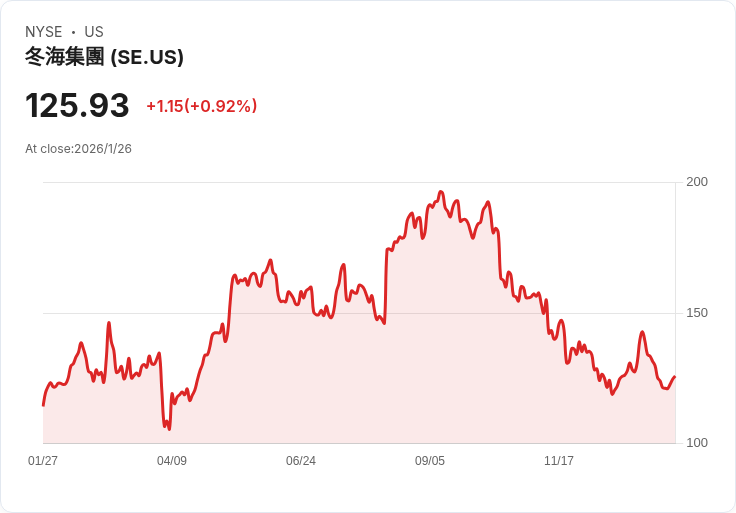Click the leftmost start of the price line
This screenshot has height=513, width=736.
[44, 405]
